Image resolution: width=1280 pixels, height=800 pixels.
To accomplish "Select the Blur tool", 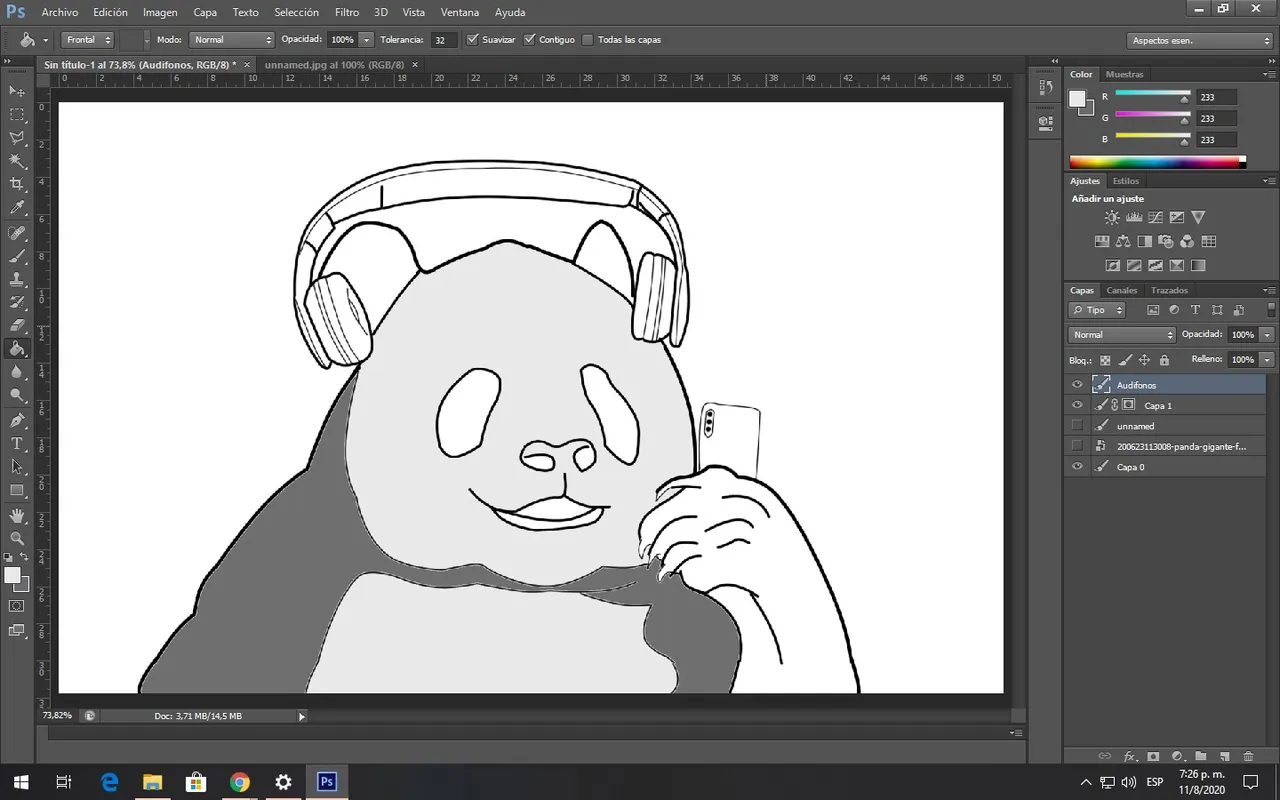I will coord(17,372).
